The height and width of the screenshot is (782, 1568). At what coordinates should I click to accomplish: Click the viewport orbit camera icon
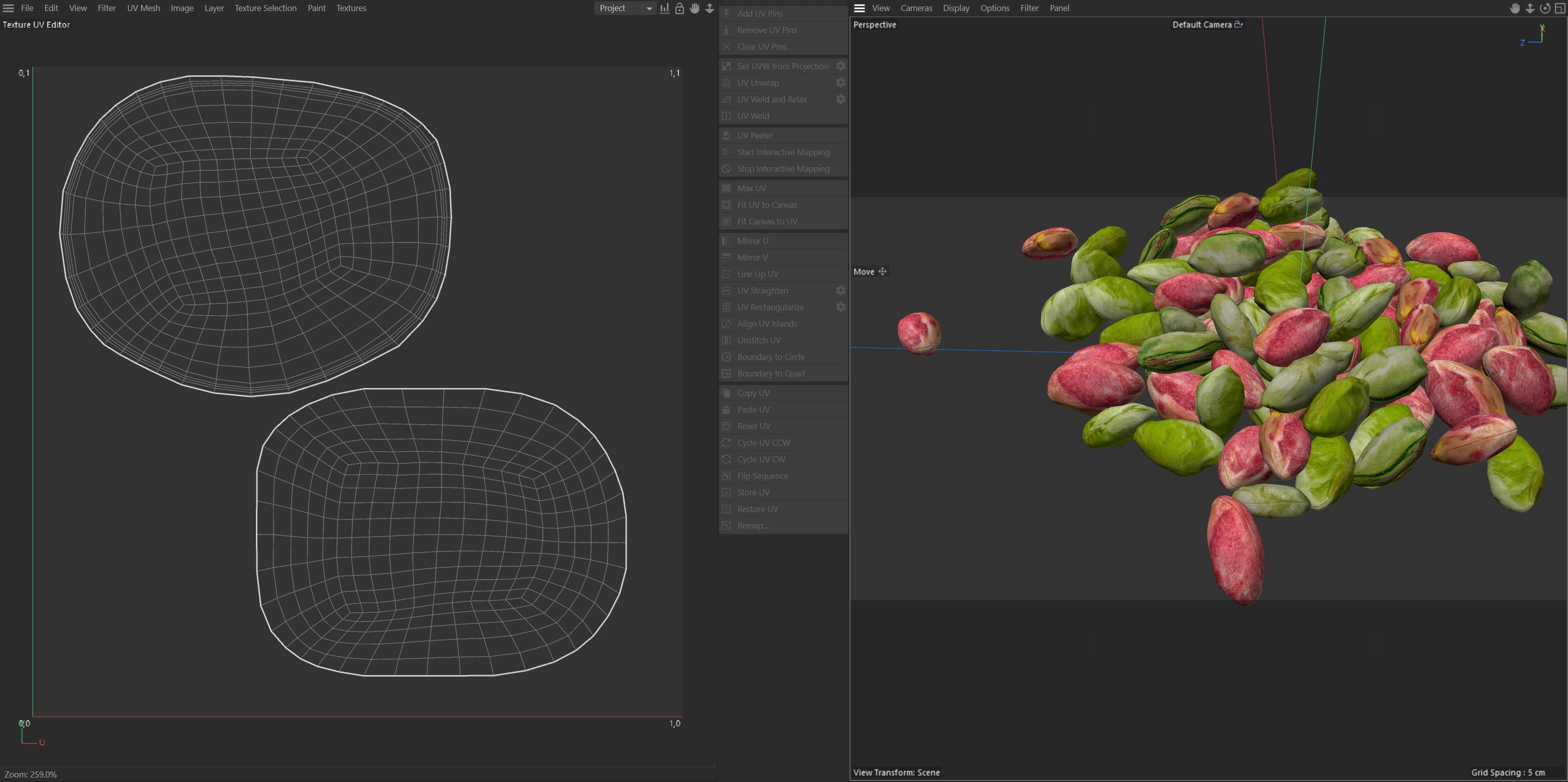[x=1544, y=8]
